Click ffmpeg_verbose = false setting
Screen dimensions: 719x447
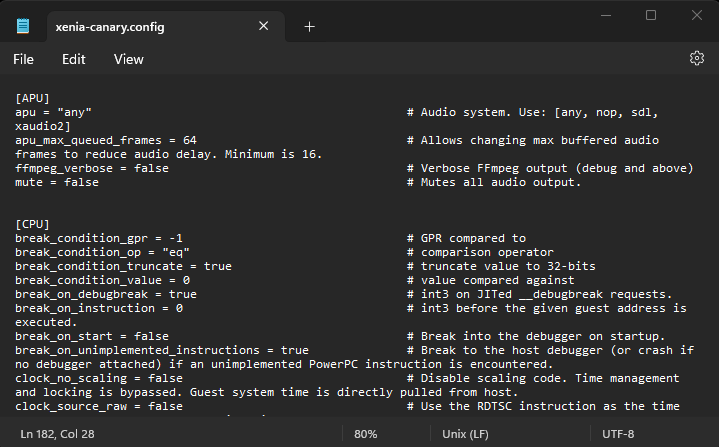(x=92, y=168)
